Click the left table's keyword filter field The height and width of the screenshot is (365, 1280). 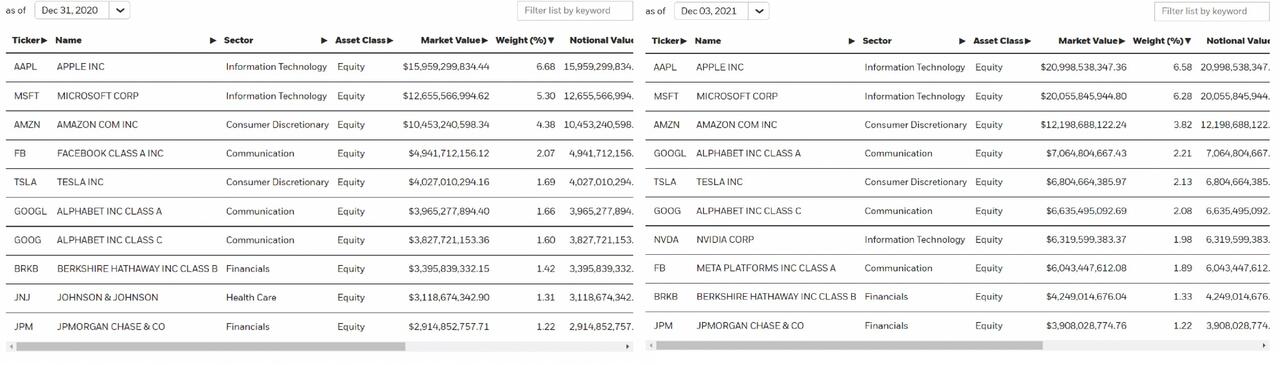point(576,11)
